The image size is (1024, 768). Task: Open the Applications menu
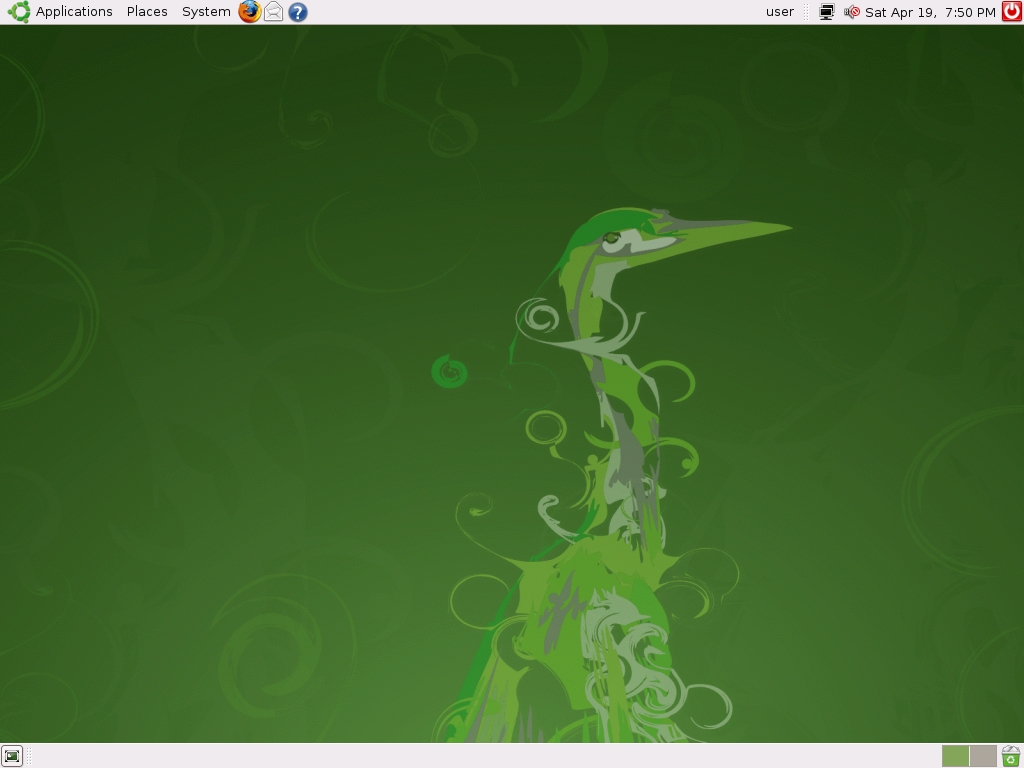pyautogui.click(x=74, y=12)
